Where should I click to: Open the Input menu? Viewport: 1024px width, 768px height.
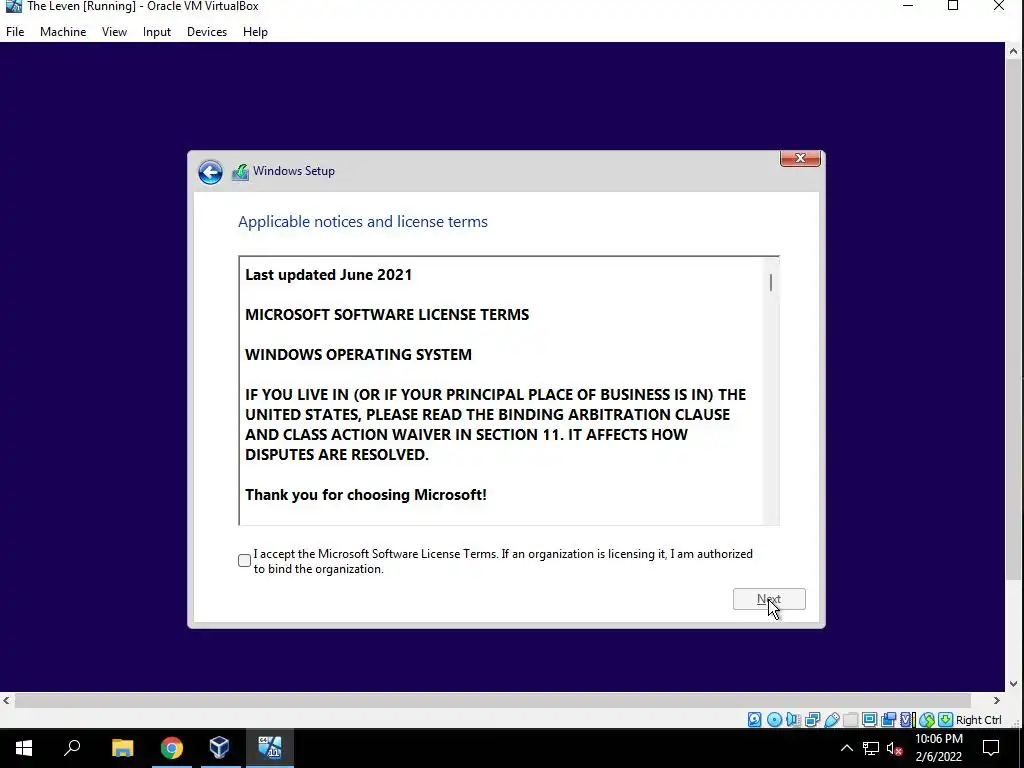coord(157,31)
